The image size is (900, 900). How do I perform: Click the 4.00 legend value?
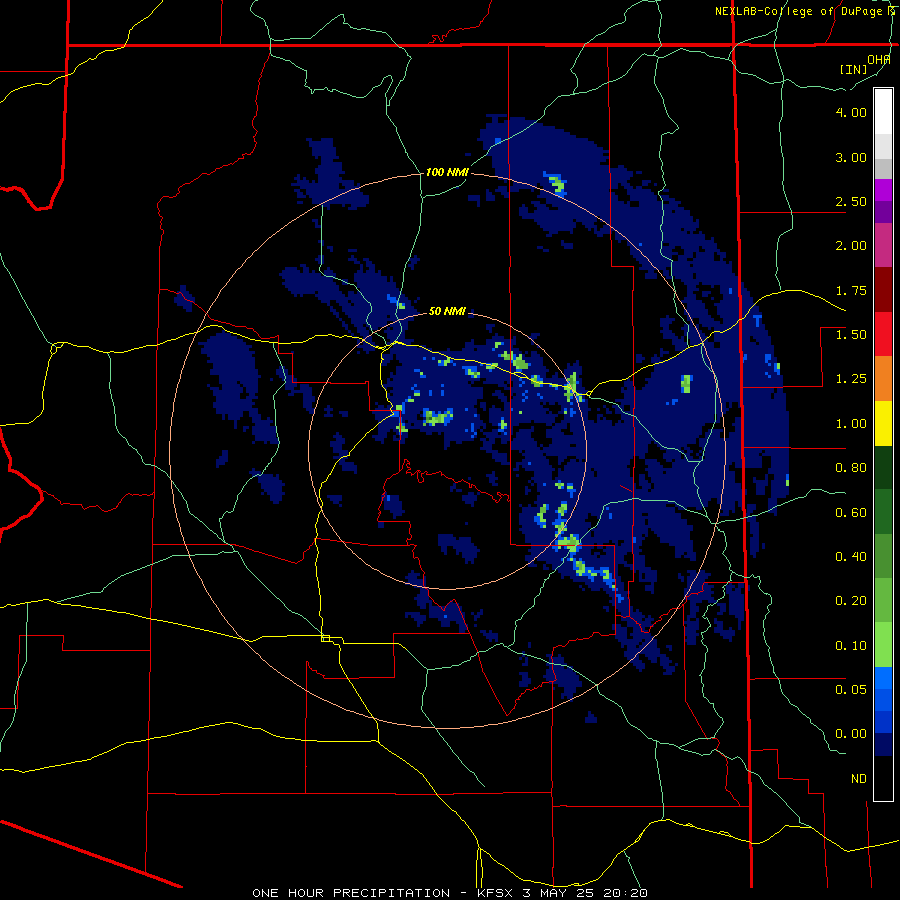[x=851, y=112]
